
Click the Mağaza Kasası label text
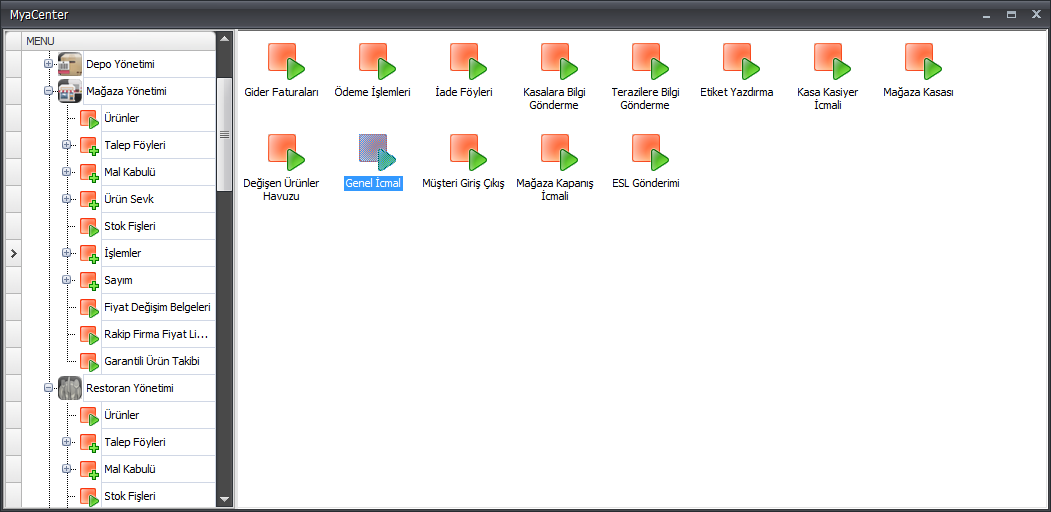(919, 92)
